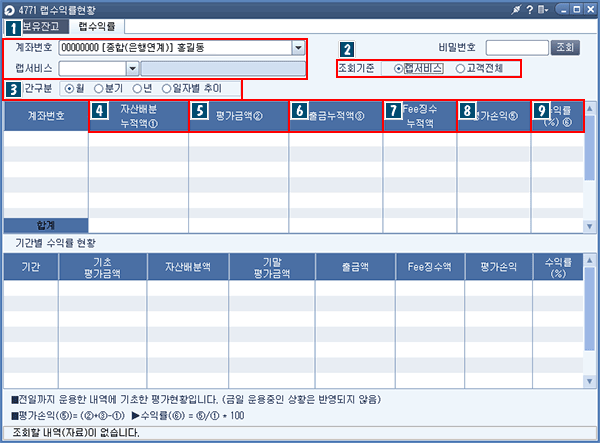Click the Fee징수 누적액 column header
Screen dimensions: 600x443
click(x=420, y=116)
